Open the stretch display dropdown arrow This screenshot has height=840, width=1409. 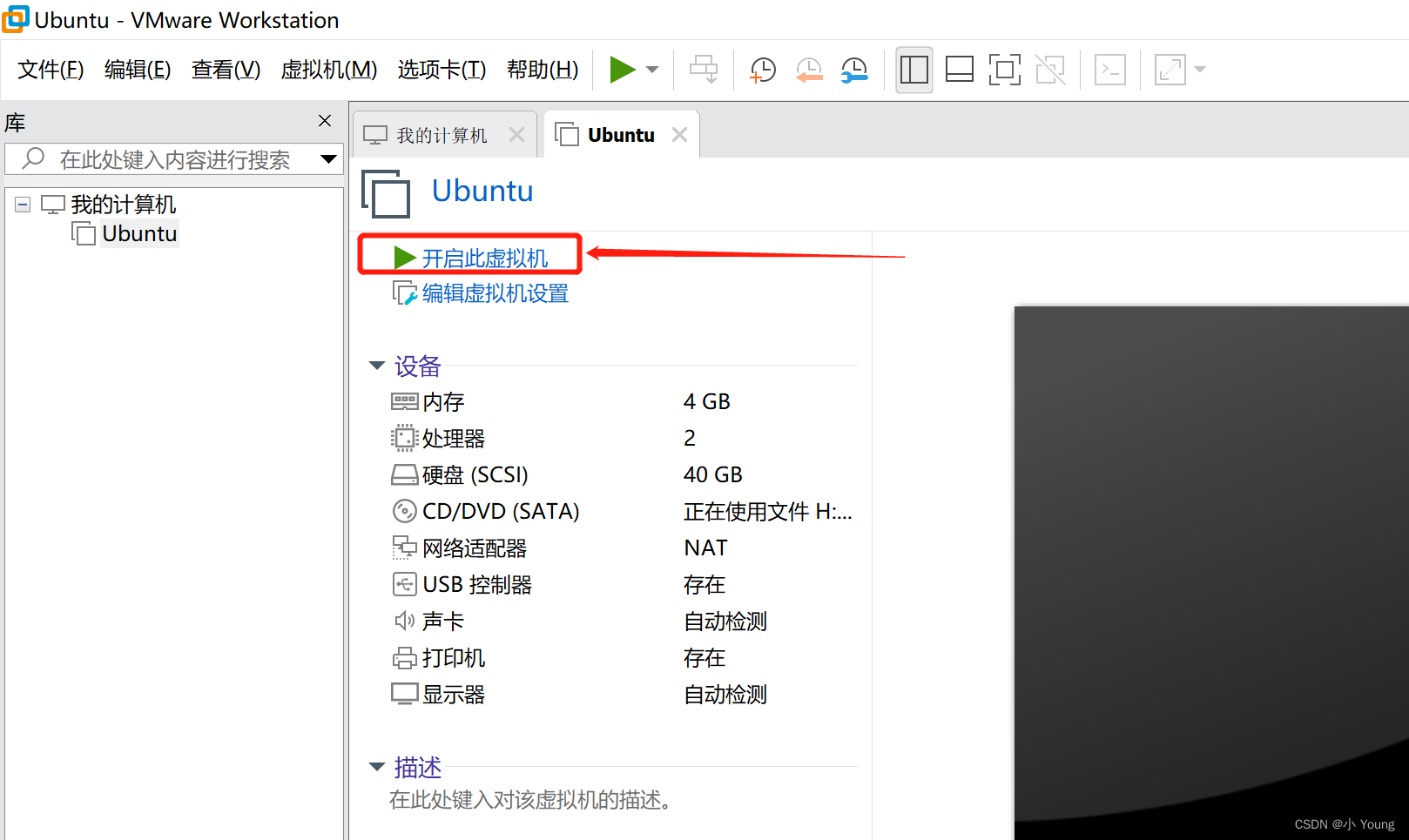pyautogui.click(x=1200, y=70)
